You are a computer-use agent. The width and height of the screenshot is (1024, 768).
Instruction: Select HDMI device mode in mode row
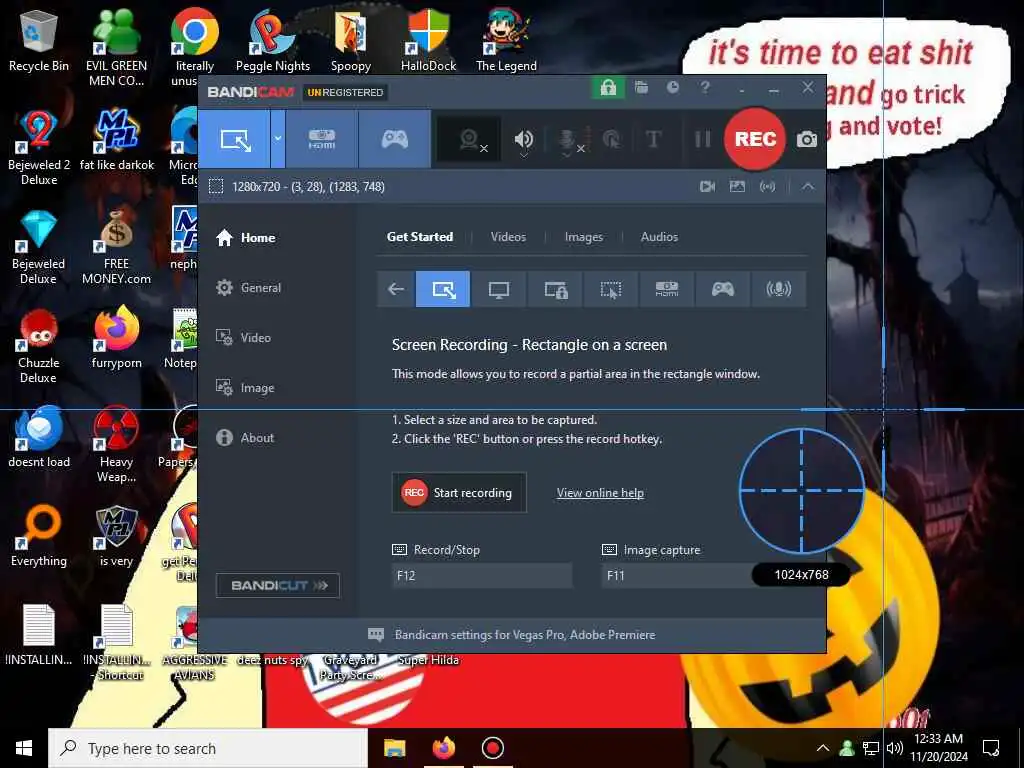tap(667, 289)
